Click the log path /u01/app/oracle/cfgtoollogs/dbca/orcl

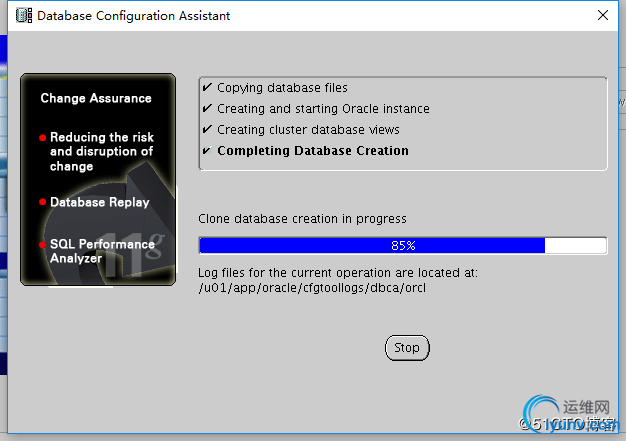tap(312, 288)
